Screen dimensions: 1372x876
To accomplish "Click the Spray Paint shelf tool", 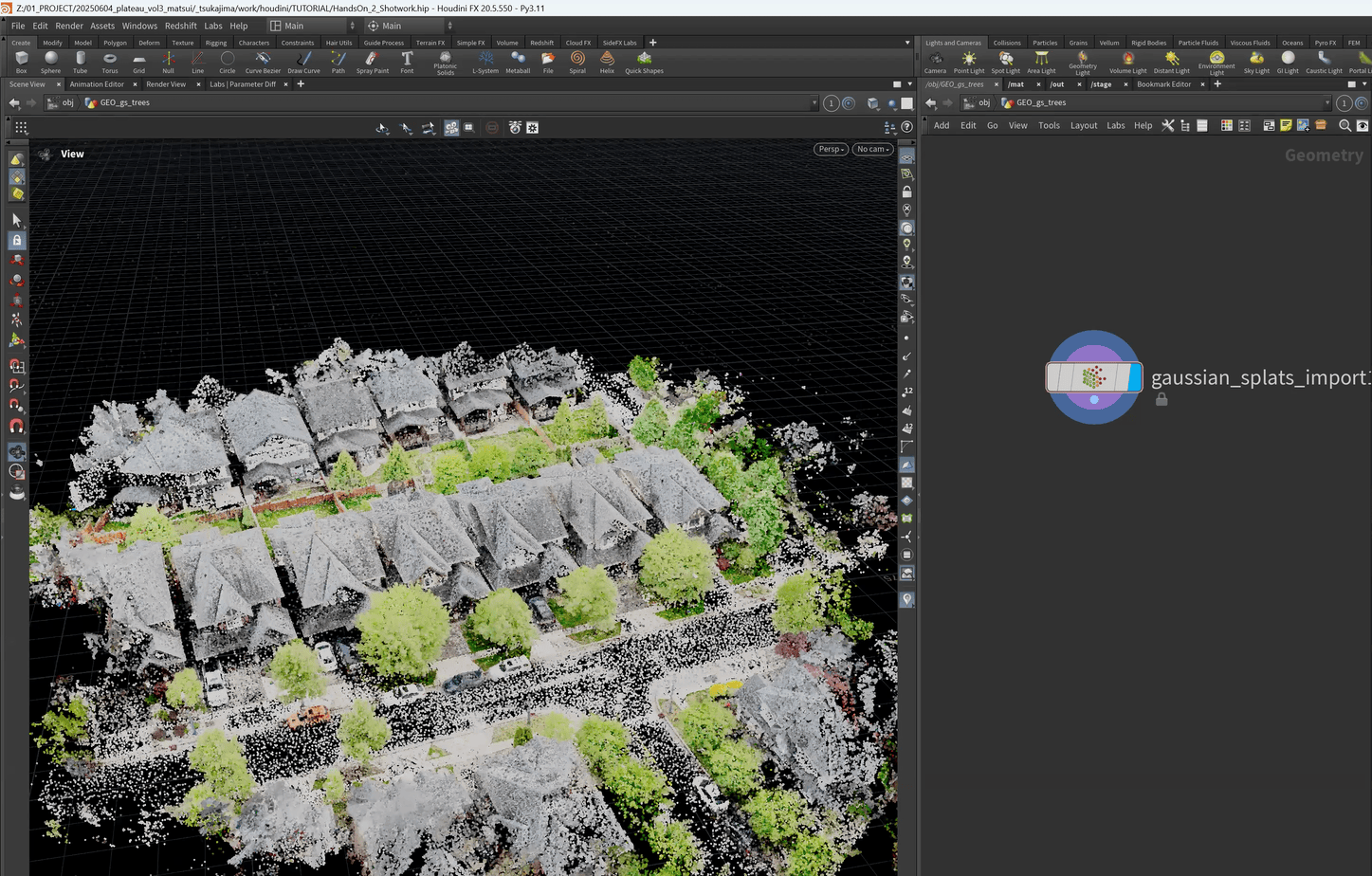I will point(372,62).
